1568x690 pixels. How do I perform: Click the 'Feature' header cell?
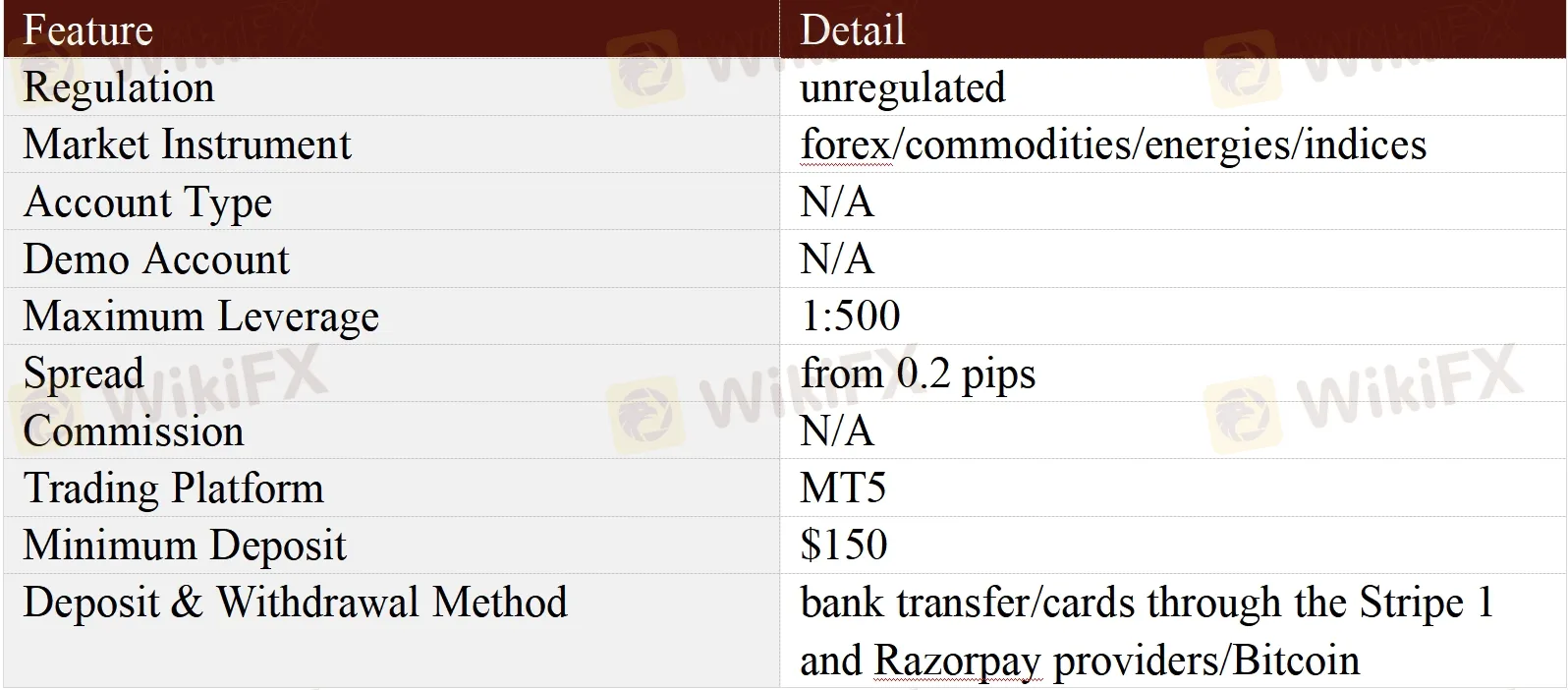[87, 29]
